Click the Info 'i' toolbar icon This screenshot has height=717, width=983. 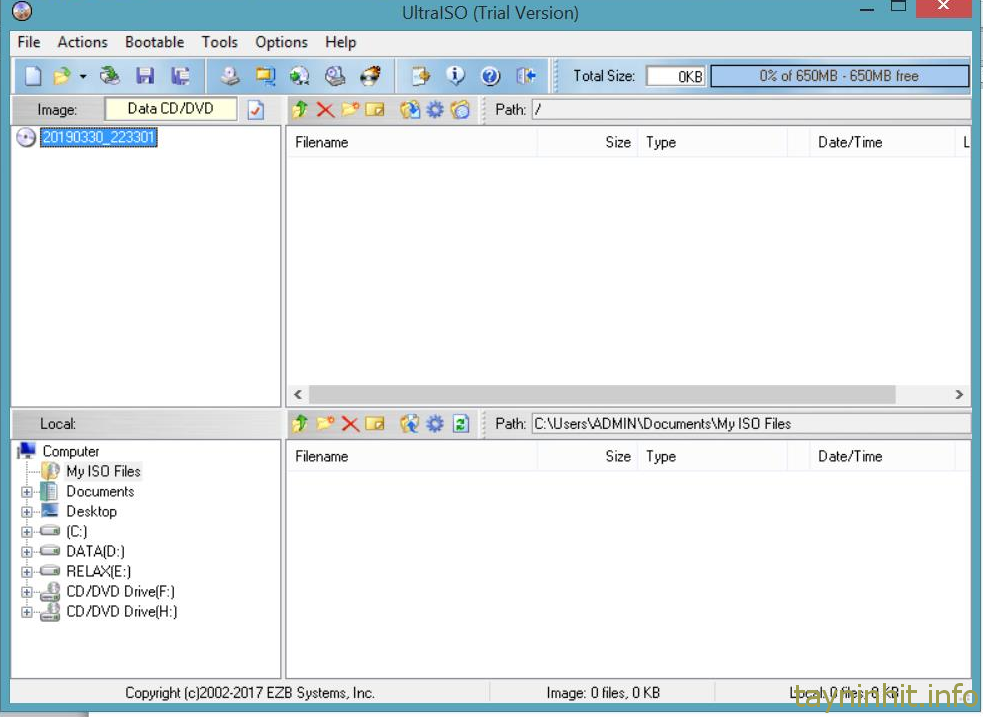(456, 76)
